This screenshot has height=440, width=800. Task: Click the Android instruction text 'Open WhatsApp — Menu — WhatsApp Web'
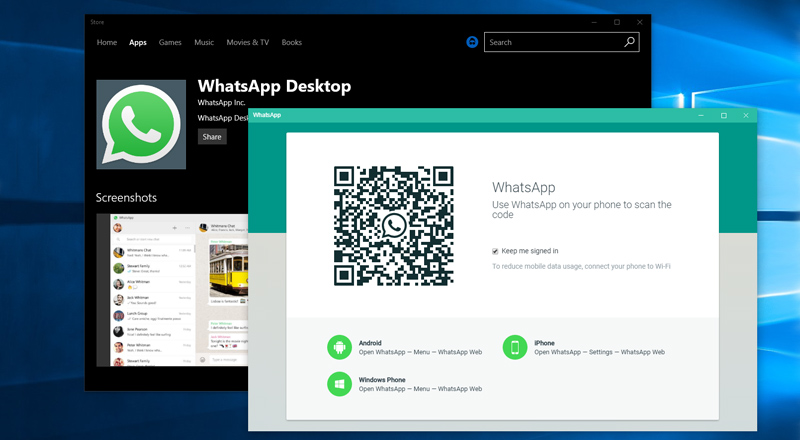(420, 352)
